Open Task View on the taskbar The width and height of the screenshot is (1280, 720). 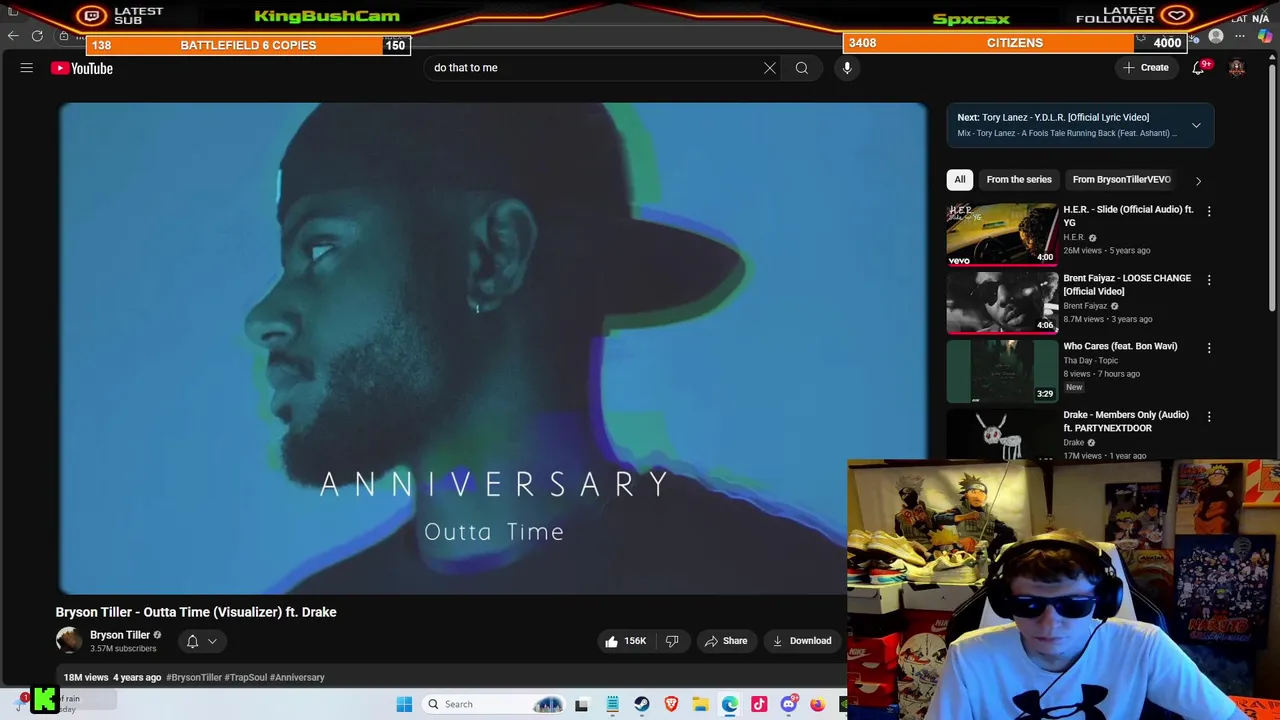point(582,704)
